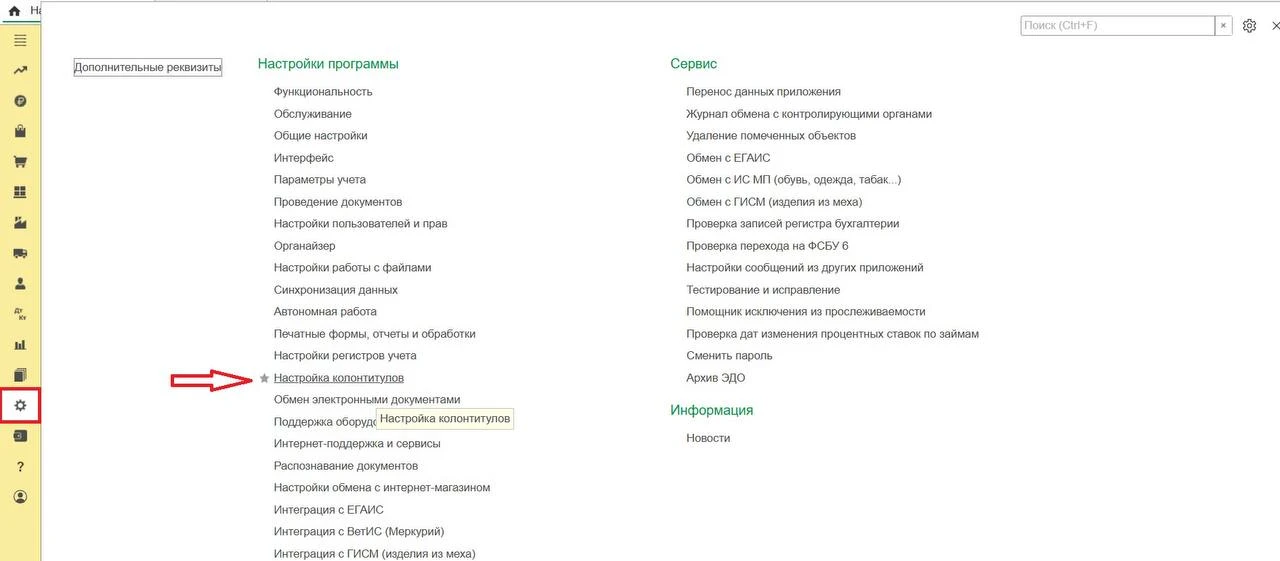The height and width of the screenshot is (561, 1280).
Task: Click the bar chart reports icon
Action: (x=20, y=345)
